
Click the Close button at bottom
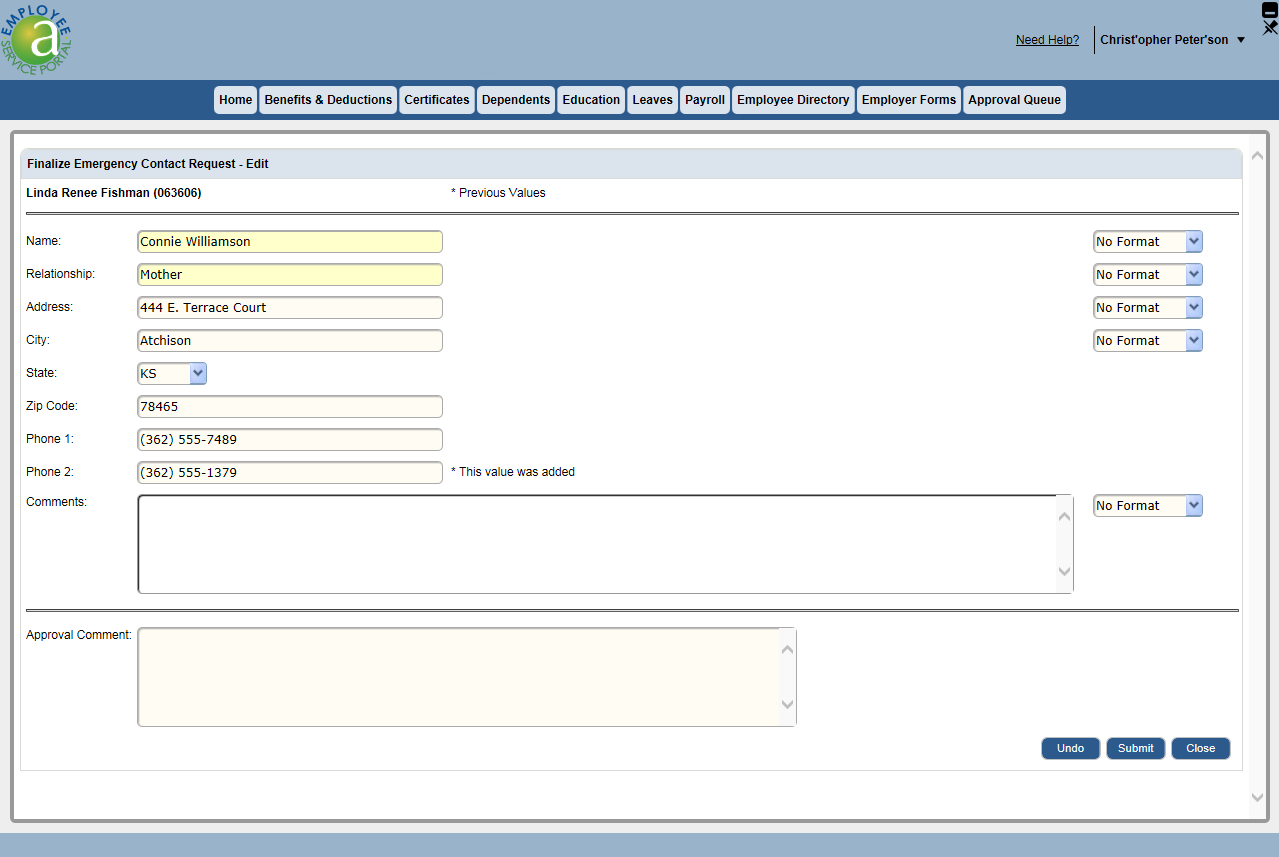point(1200,749)
